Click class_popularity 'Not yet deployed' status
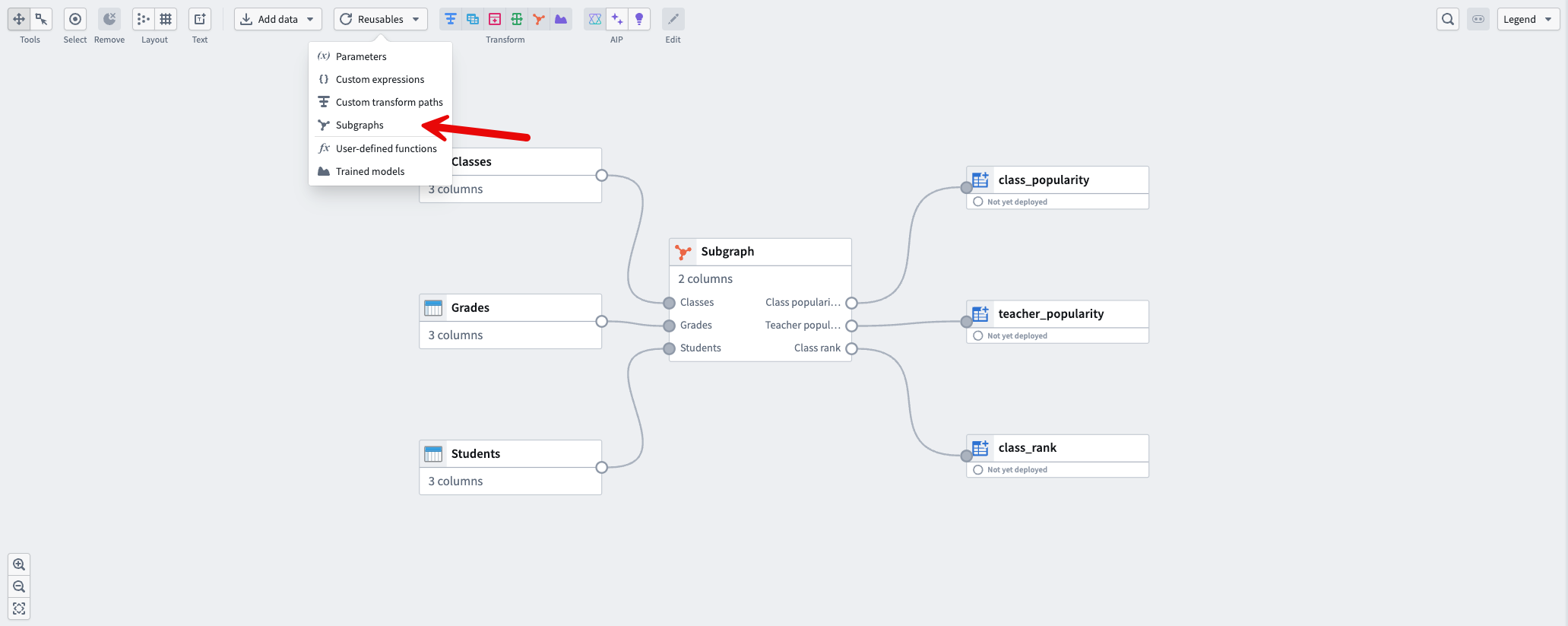1568x626 pixels. point(1017,202)
